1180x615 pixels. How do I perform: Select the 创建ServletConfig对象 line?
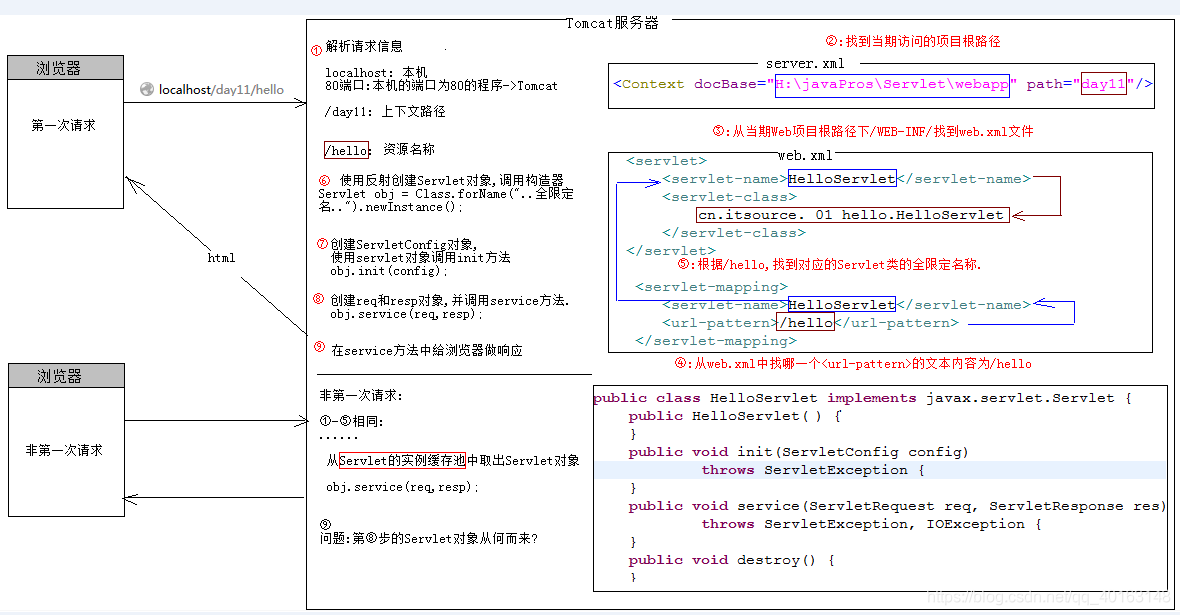pos(403,245)
